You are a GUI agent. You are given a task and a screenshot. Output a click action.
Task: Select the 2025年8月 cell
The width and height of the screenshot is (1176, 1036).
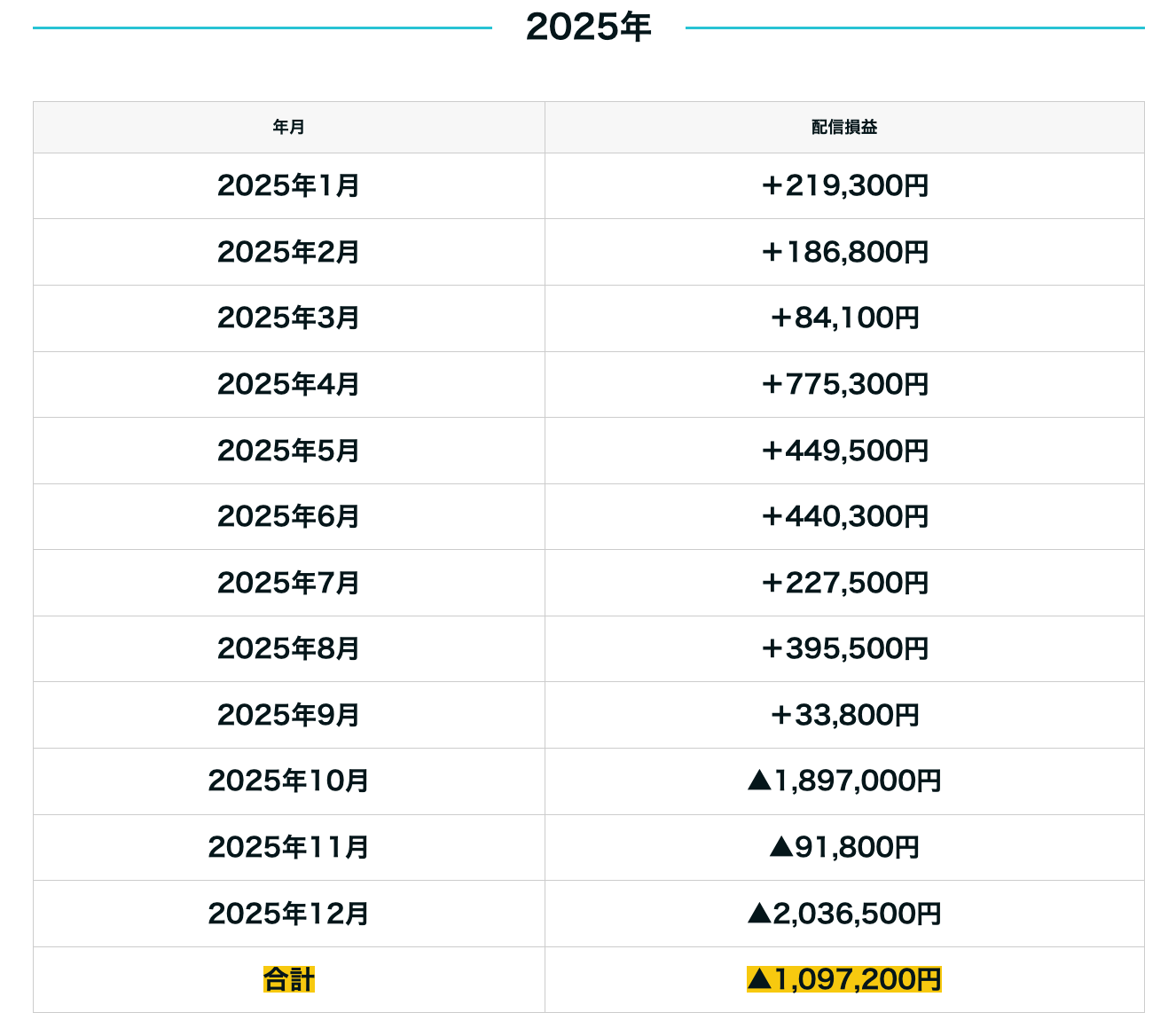pyautogui.click(x=289, y=648)
